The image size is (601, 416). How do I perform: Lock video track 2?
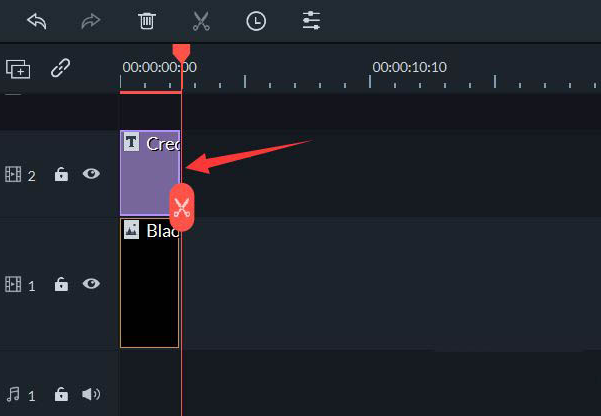tap(61, 174)
